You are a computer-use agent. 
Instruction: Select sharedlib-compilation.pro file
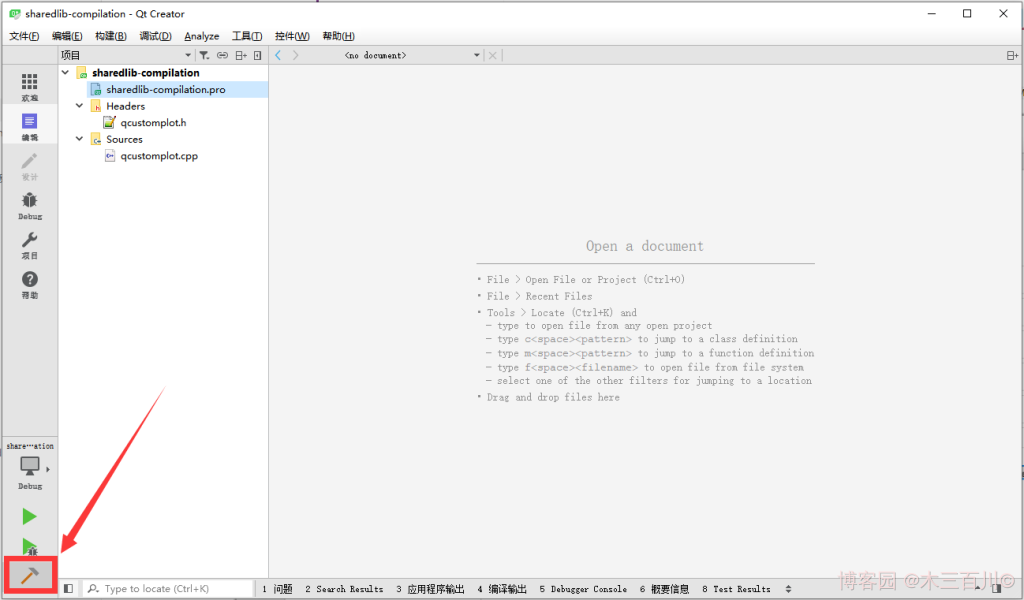click(165, 90)
